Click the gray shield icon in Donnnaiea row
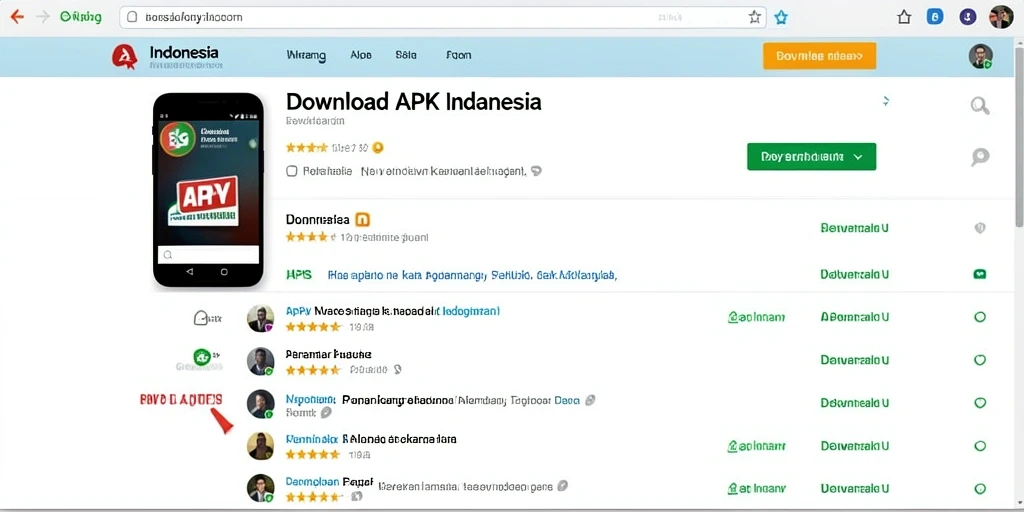Screen dimensions: 1024x512 coord(980,228)
